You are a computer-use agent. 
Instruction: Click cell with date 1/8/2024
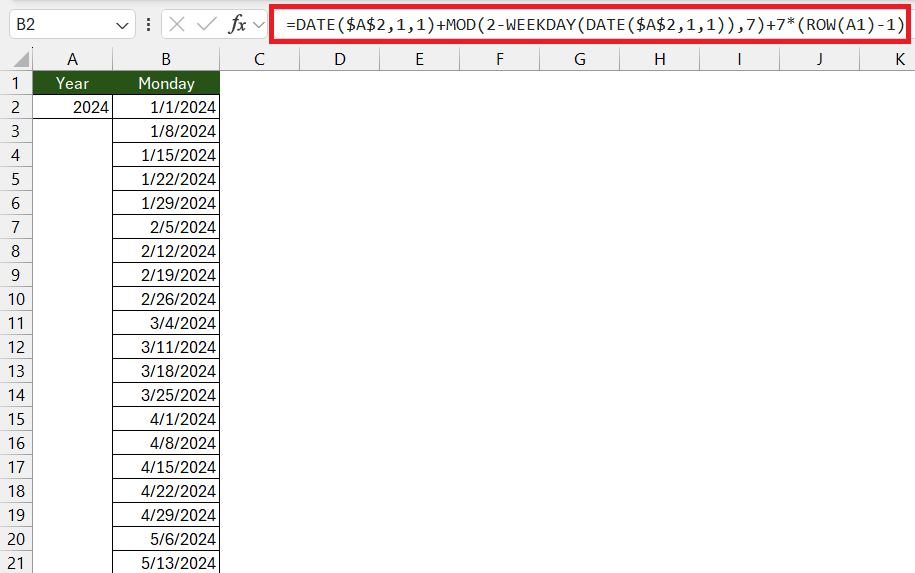click(166, 131)
